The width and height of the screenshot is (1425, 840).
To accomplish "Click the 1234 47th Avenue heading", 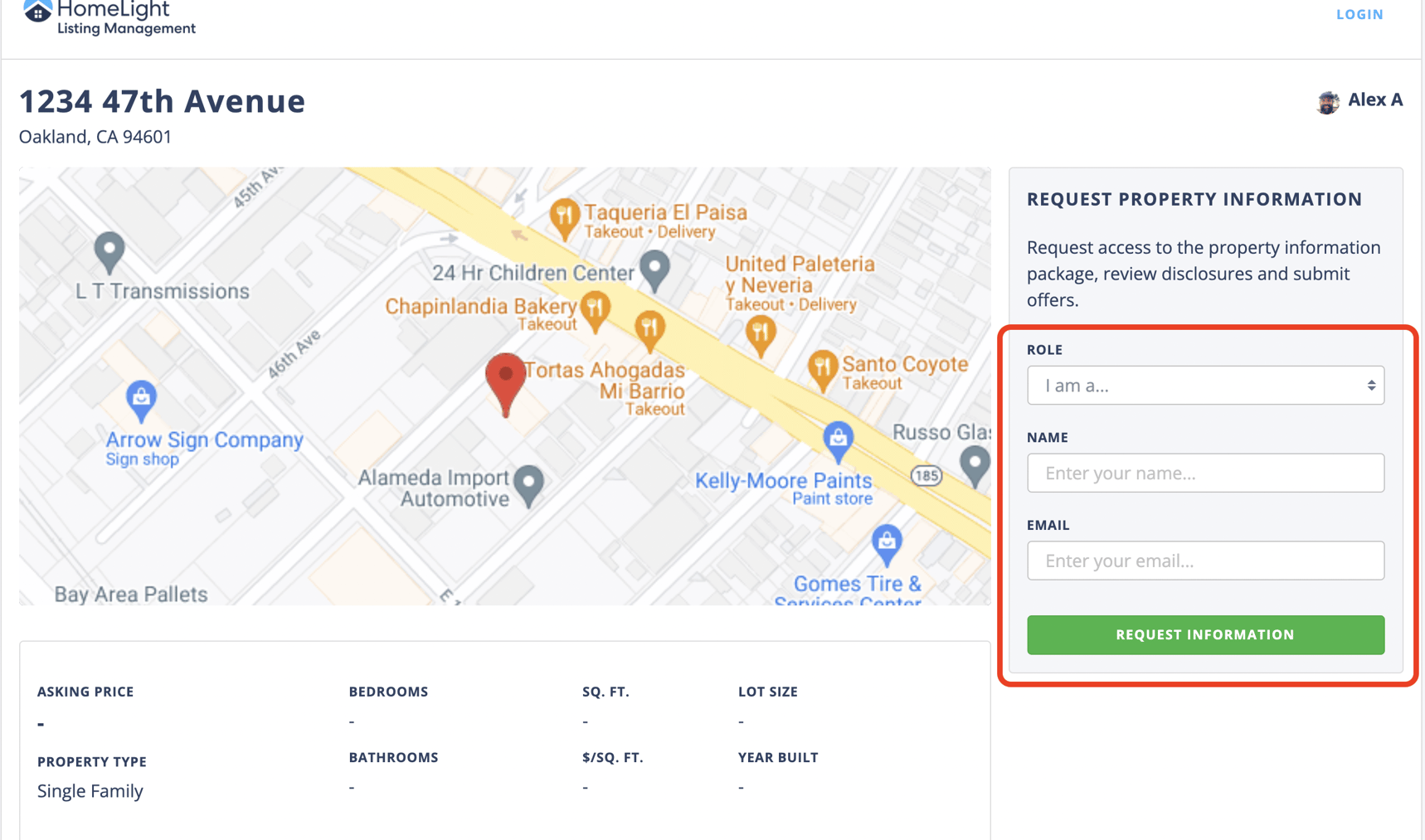I will click(162, 100).
